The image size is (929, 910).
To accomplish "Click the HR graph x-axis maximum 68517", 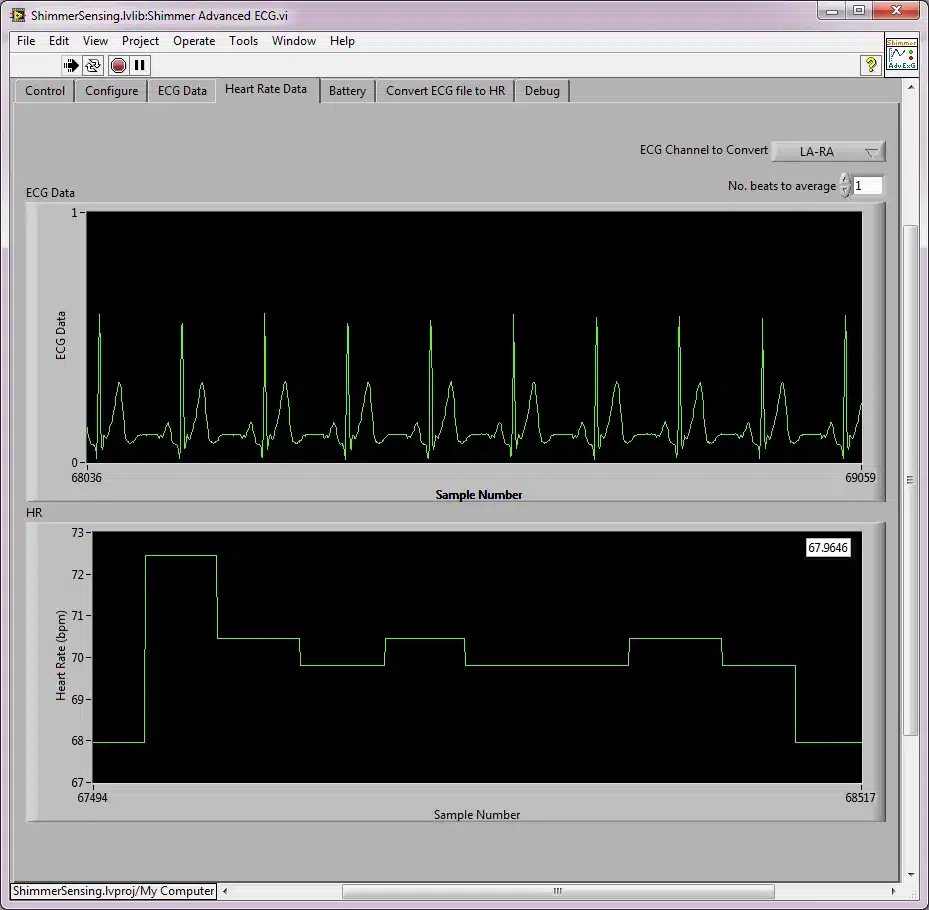I will 860,797.
